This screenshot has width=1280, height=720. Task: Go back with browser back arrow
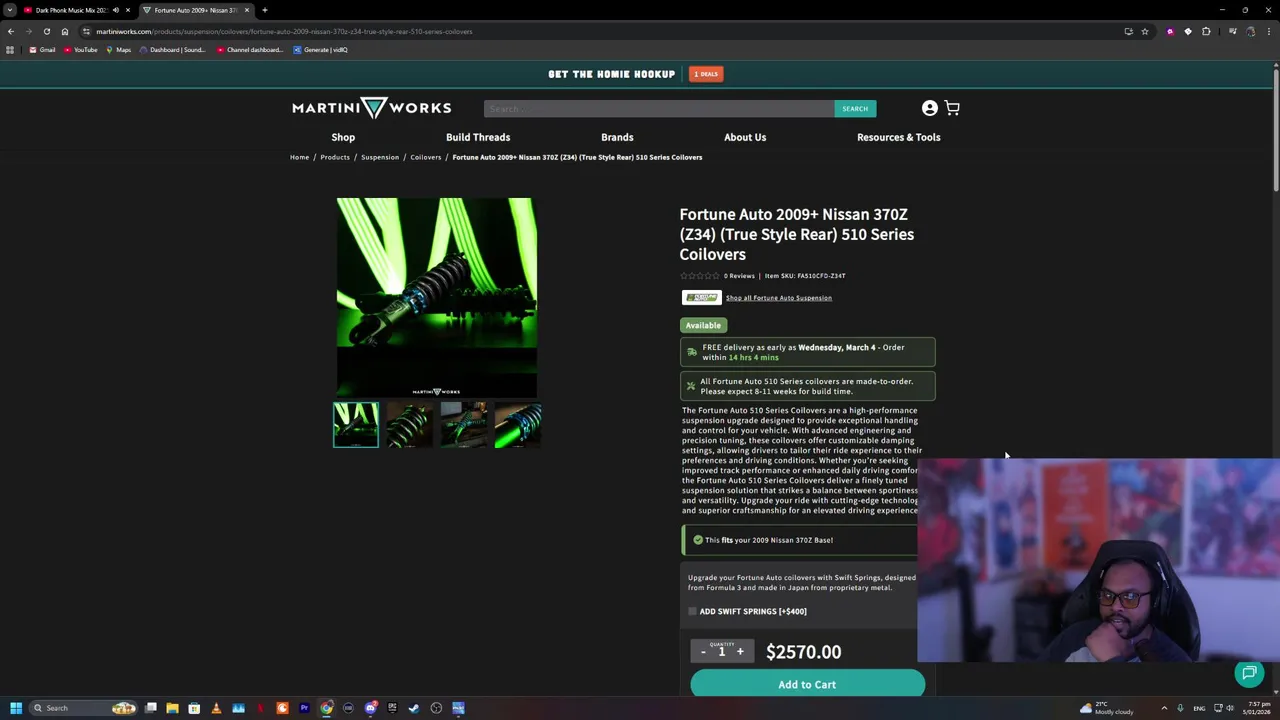(x=11, y=31)
